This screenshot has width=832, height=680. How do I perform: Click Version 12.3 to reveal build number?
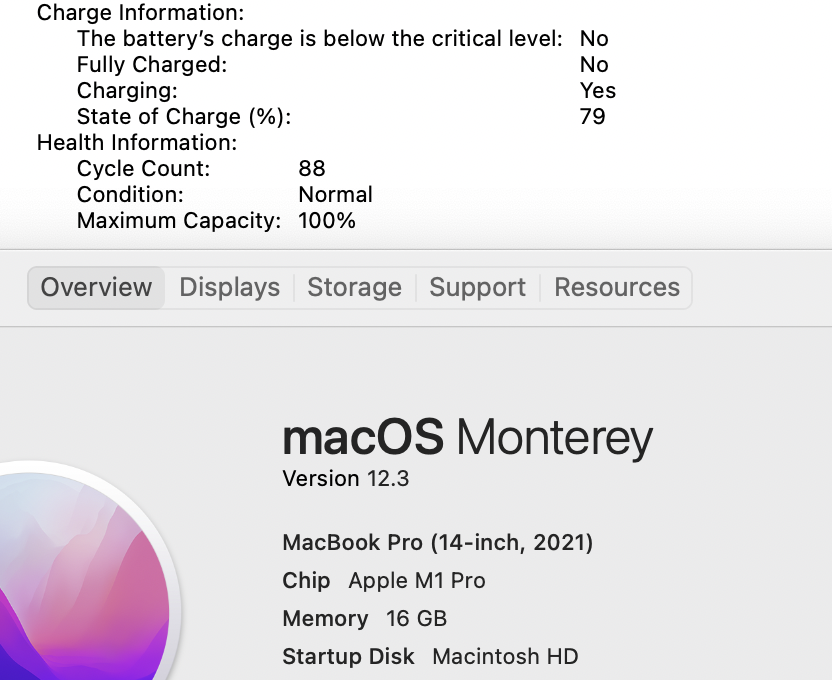point(346,479)
